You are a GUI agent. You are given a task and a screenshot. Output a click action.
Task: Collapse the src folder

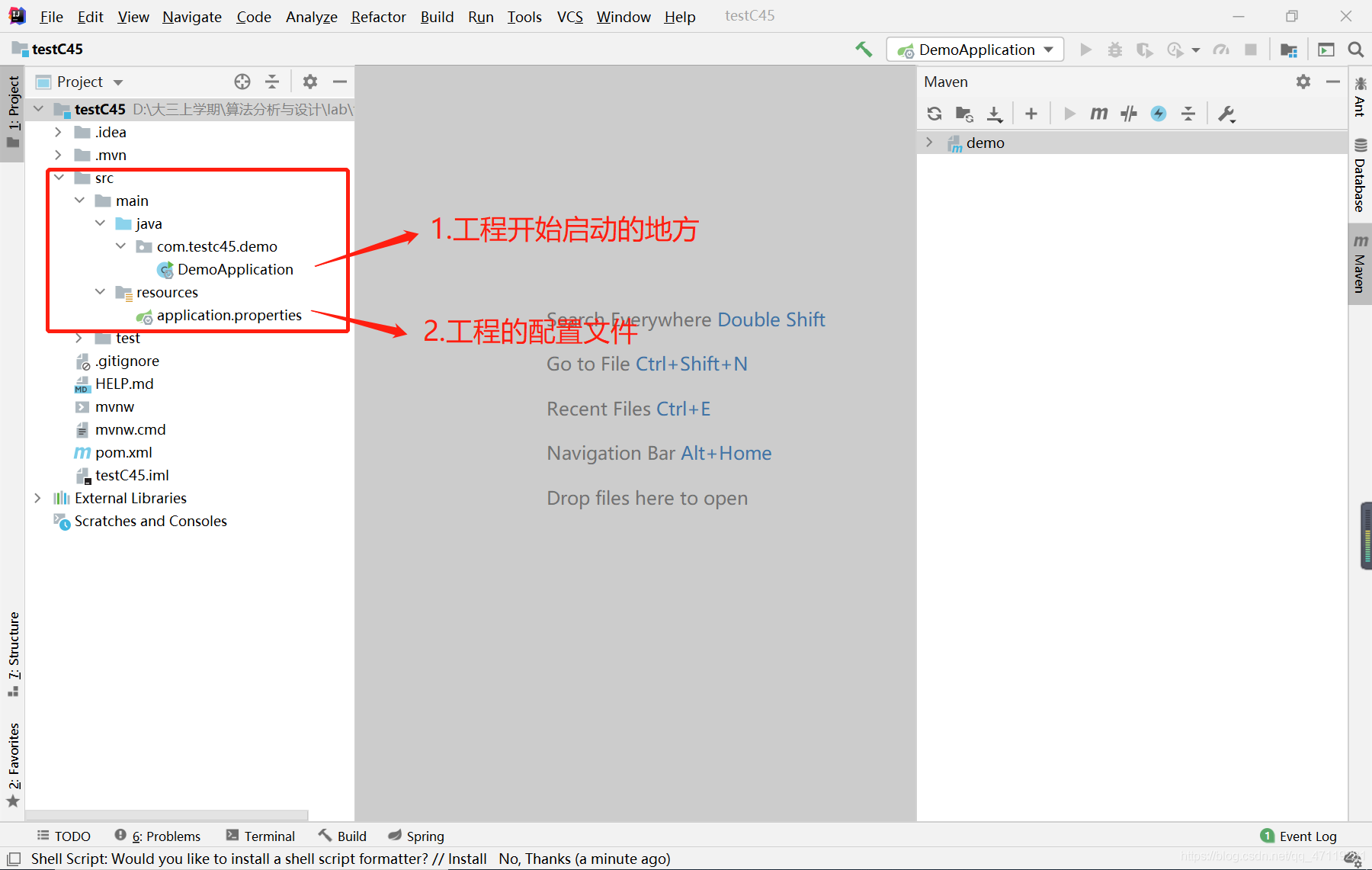point(59,178)
